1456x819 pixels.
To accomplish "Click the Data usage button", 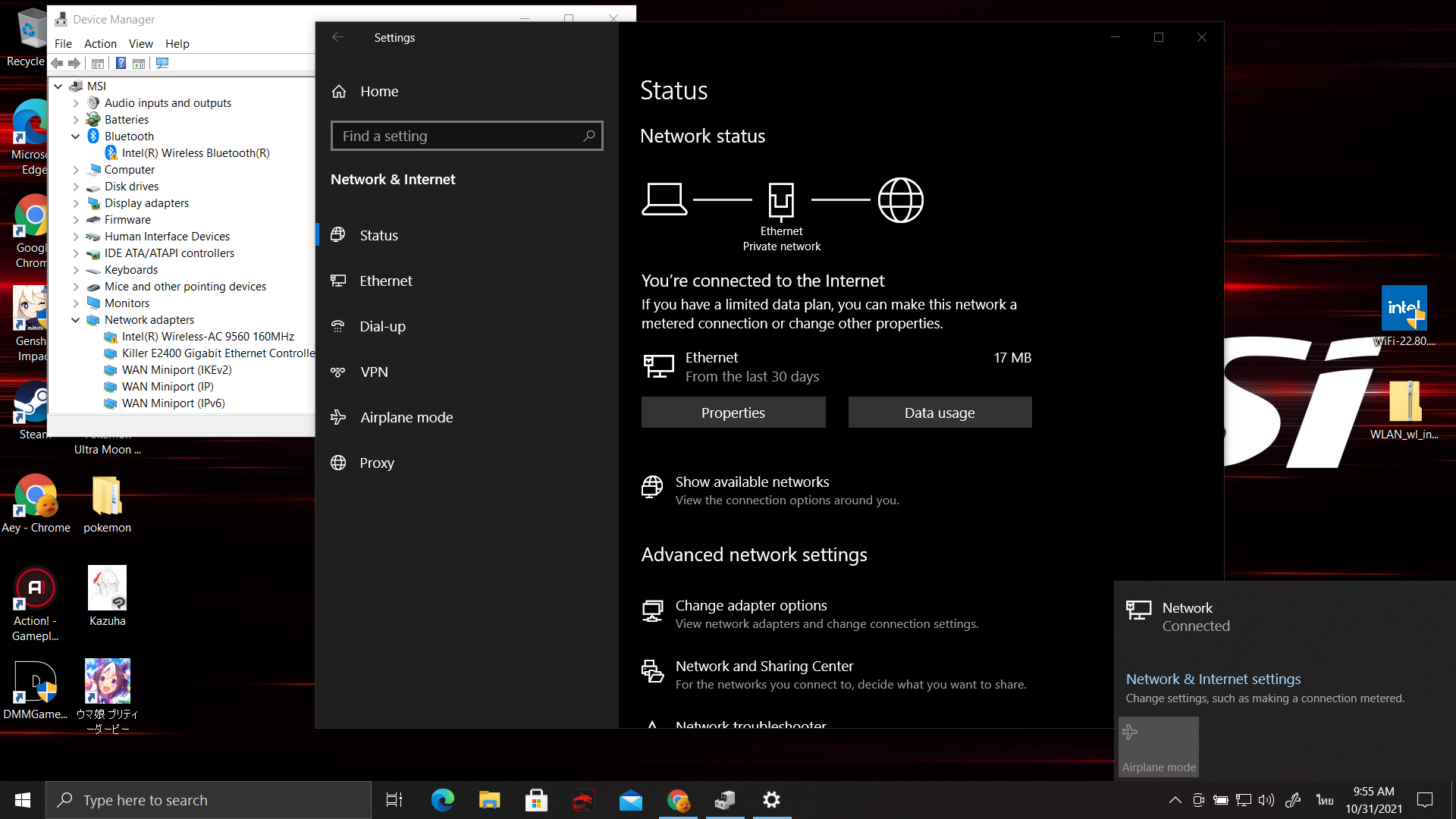I will point(939,413).
